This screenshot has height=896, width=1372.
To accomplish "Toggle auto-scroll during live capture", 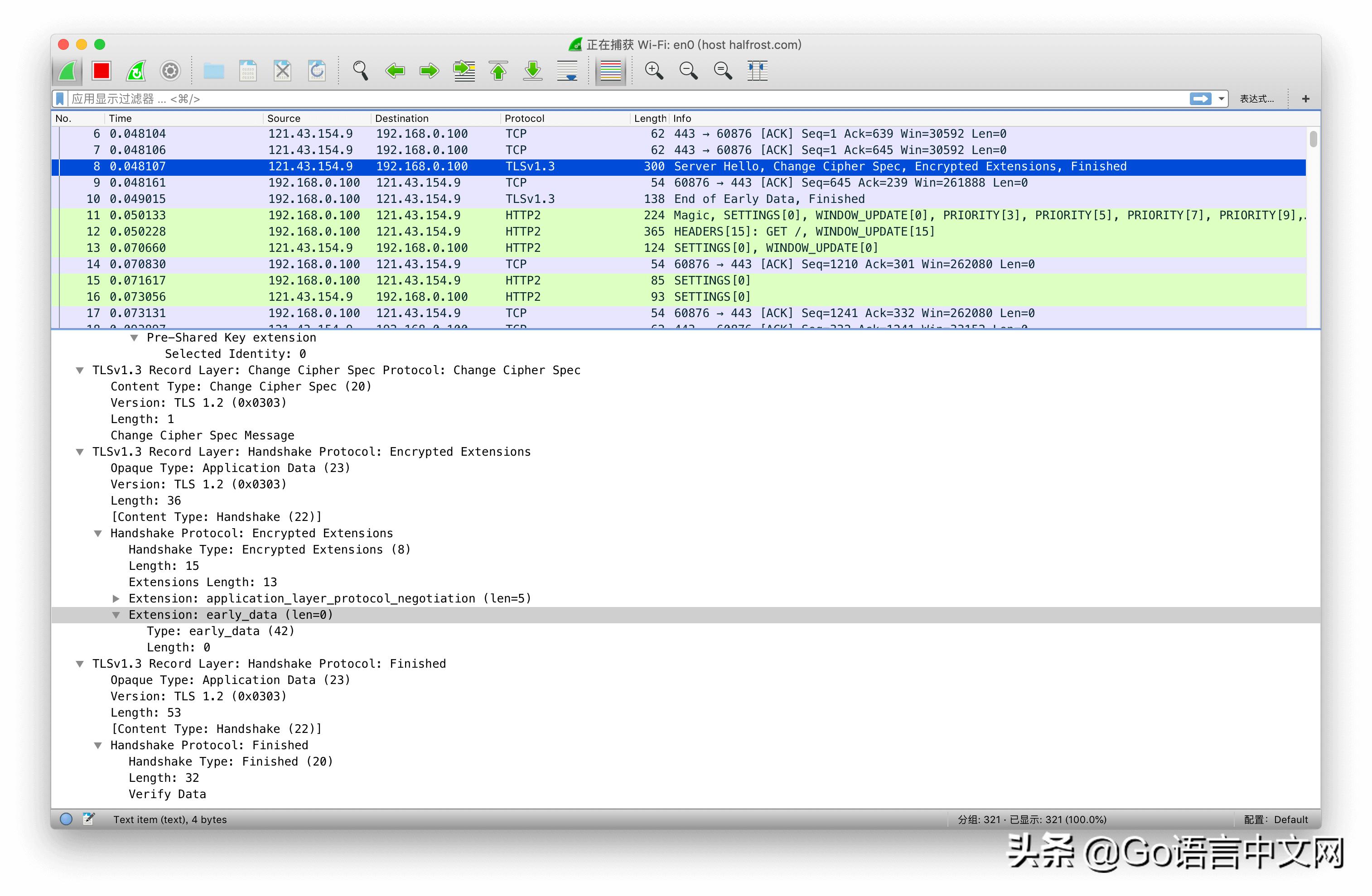I will click(x=568, y=71).
